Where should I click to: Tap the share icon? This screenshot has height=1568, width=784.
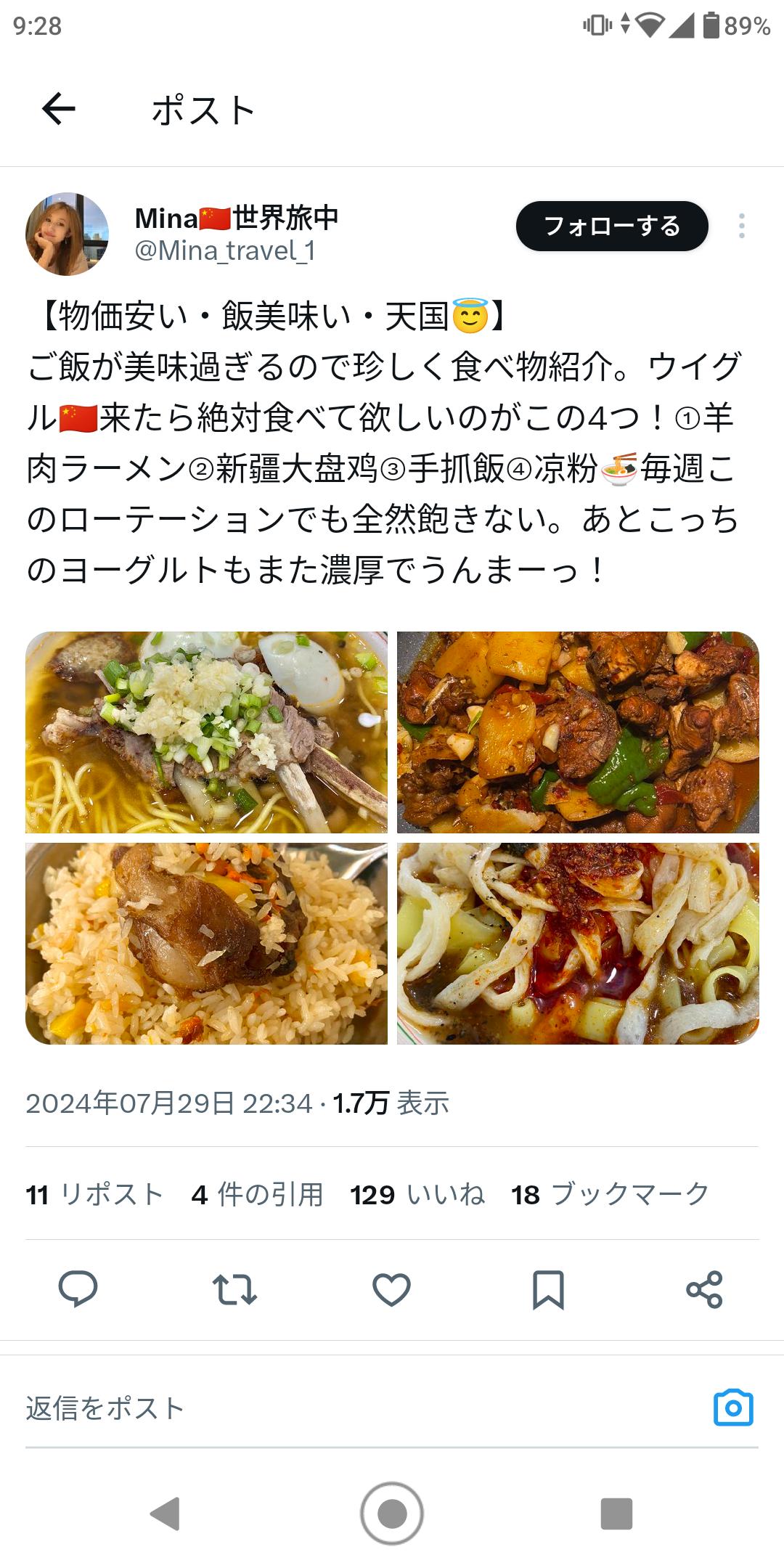[x=704, y=1289]
